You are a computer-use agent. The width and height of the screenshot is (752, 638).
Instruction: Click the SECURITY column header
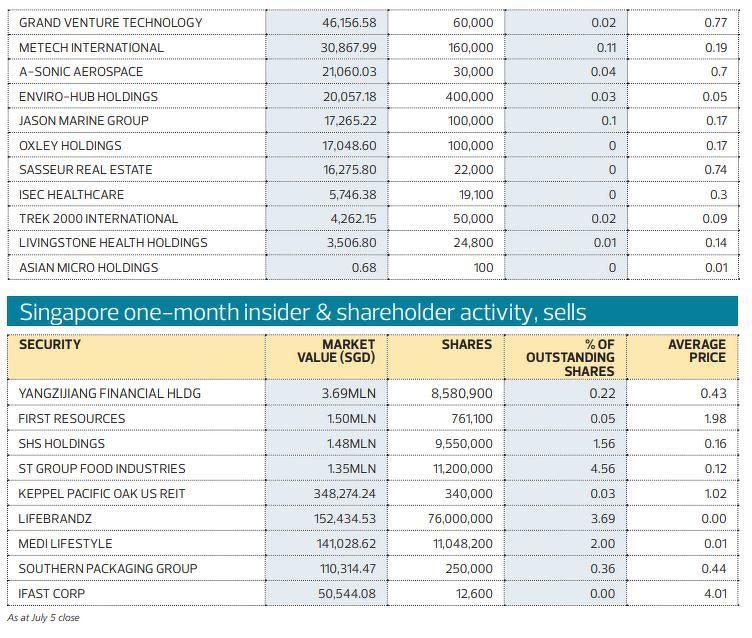coord(50,345)
